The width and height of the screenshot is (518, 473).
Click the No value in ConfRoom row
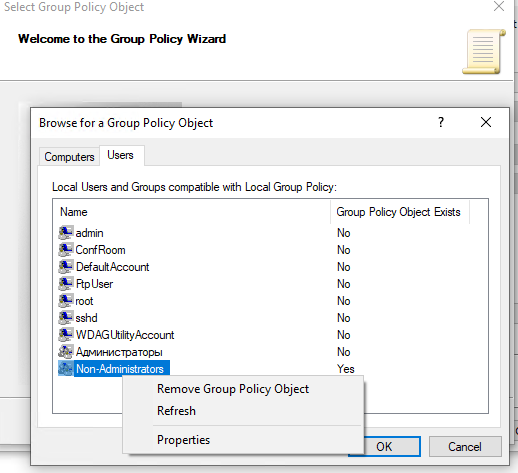click(x=344, y=250)
